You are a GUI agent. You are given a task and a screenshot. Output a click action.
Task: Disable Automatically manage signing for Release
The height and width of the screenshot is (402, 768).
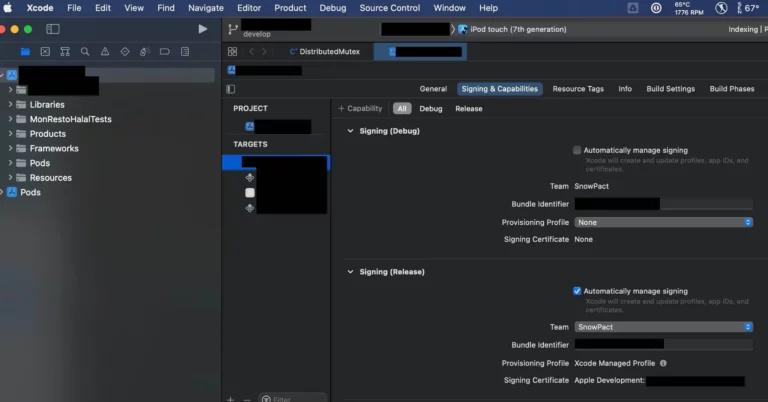[577, 291]
